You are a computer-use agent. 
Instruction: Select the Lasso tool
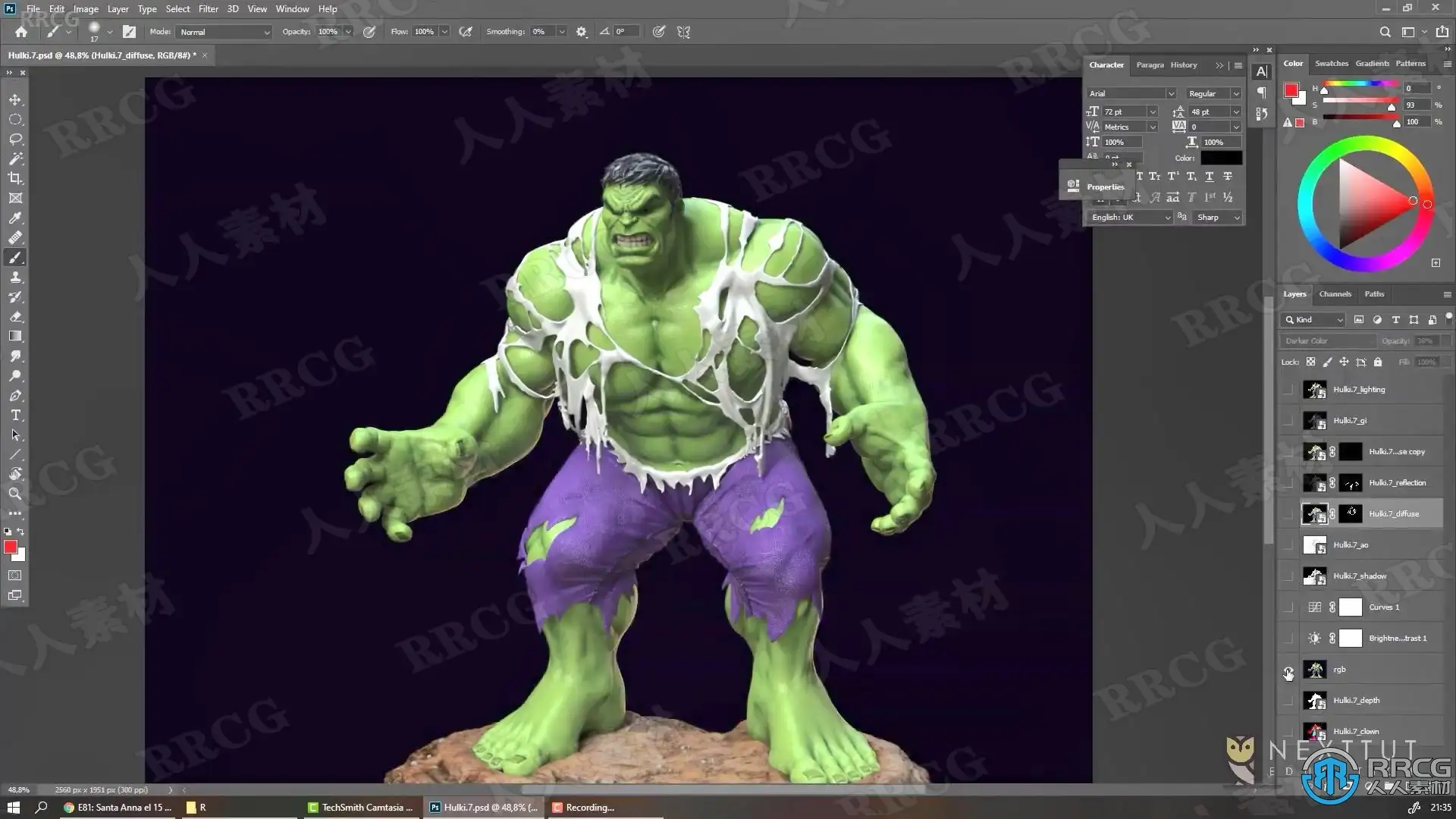[x=15, y=140]
